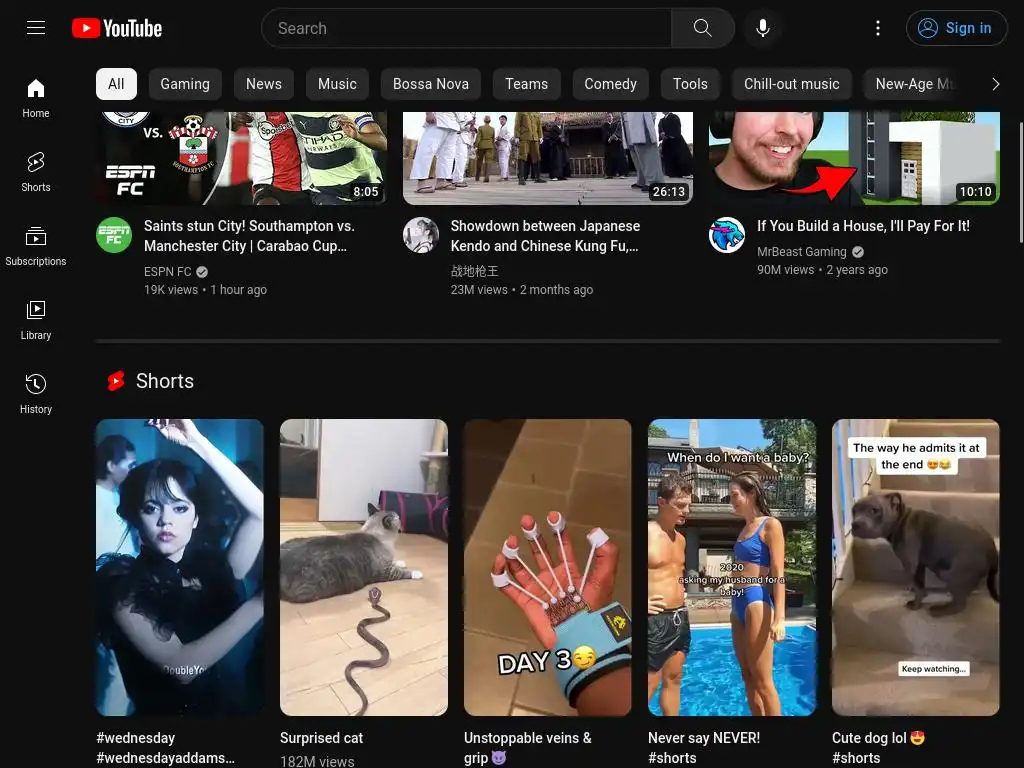
Task: Open Kendo vs Kung Fu thumbnail
Action: click(x=548, y=158)
